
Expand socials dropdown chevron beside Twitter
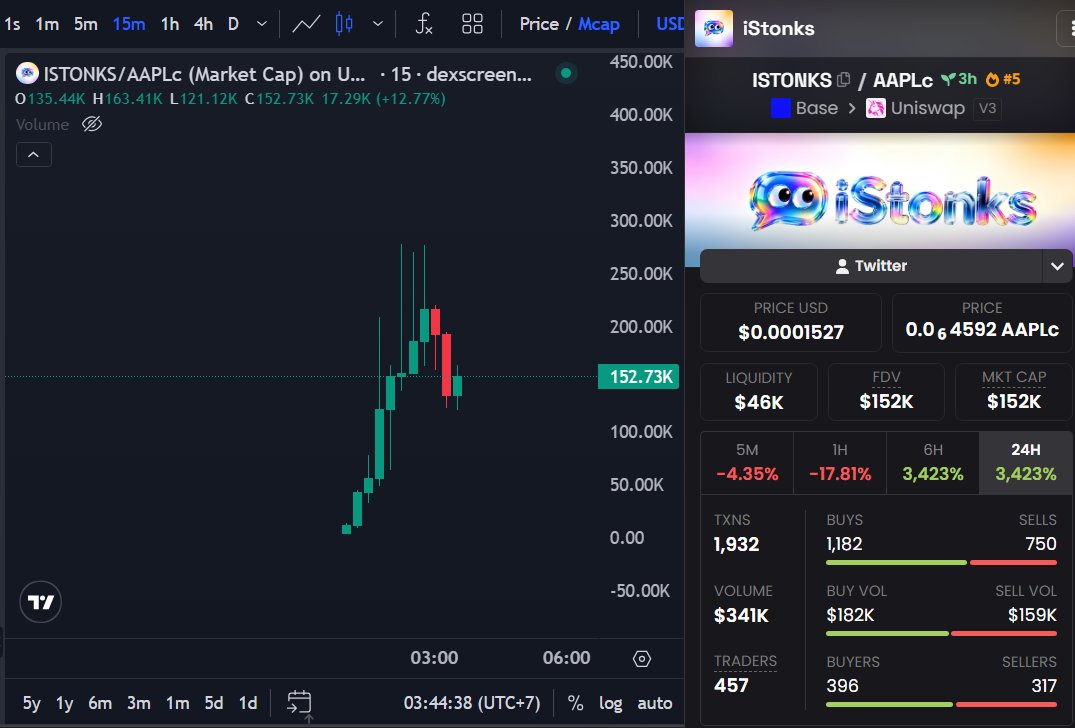(1057, 266)
